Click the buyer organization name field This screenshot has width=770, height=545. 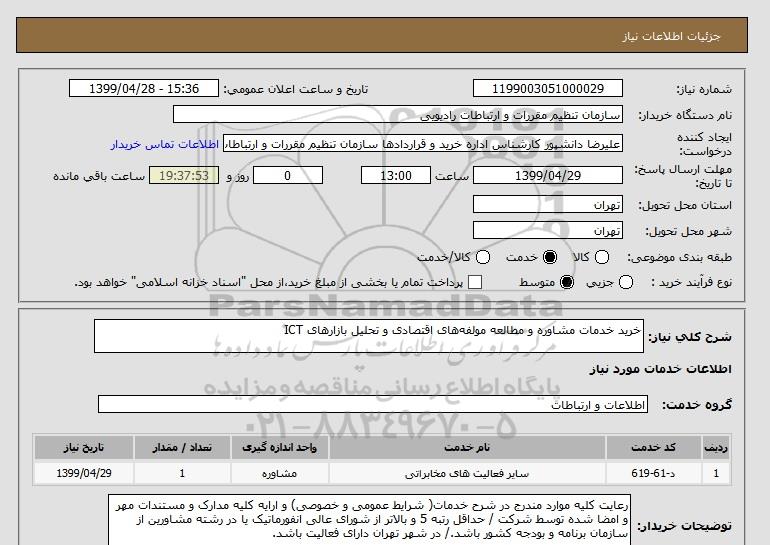pos(398,115)
